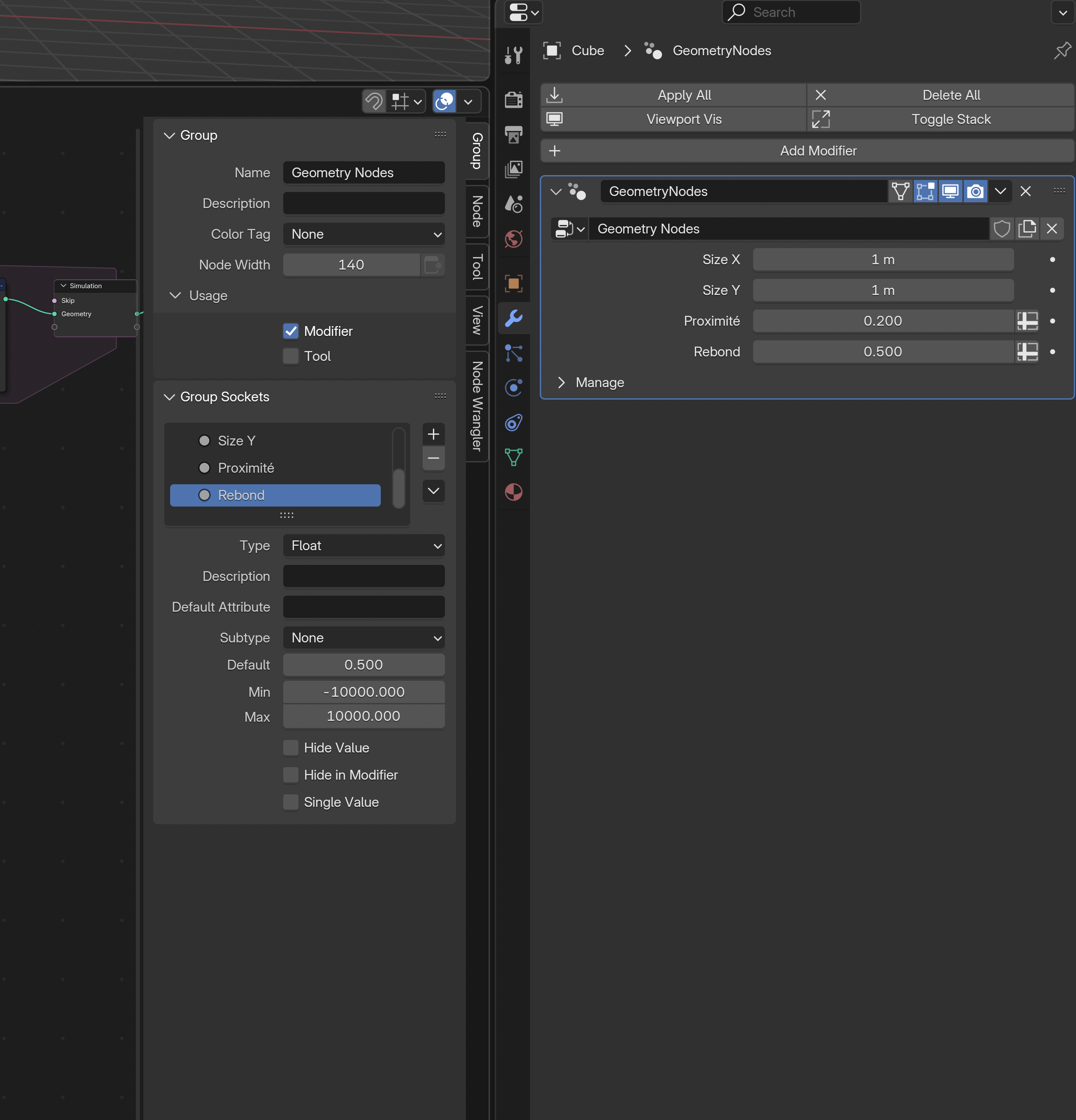Collapse the Group Sockets panel
Screen dimensions: 1076x1120
tap(169, 397)
